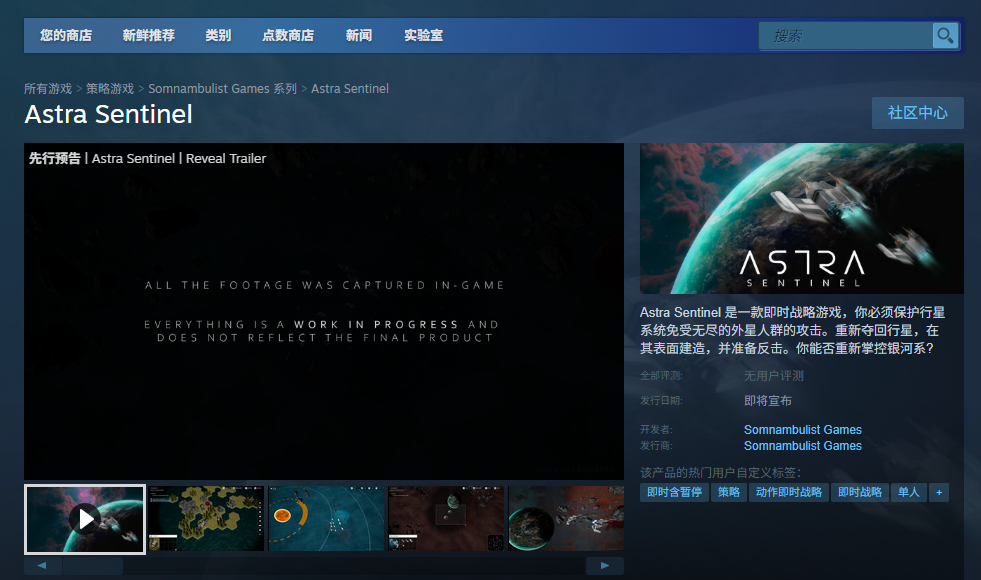The image size is (981, 580).
Task: Click the magnifying glass search icon
Action: pyautogui.click(x=944, y=35)
